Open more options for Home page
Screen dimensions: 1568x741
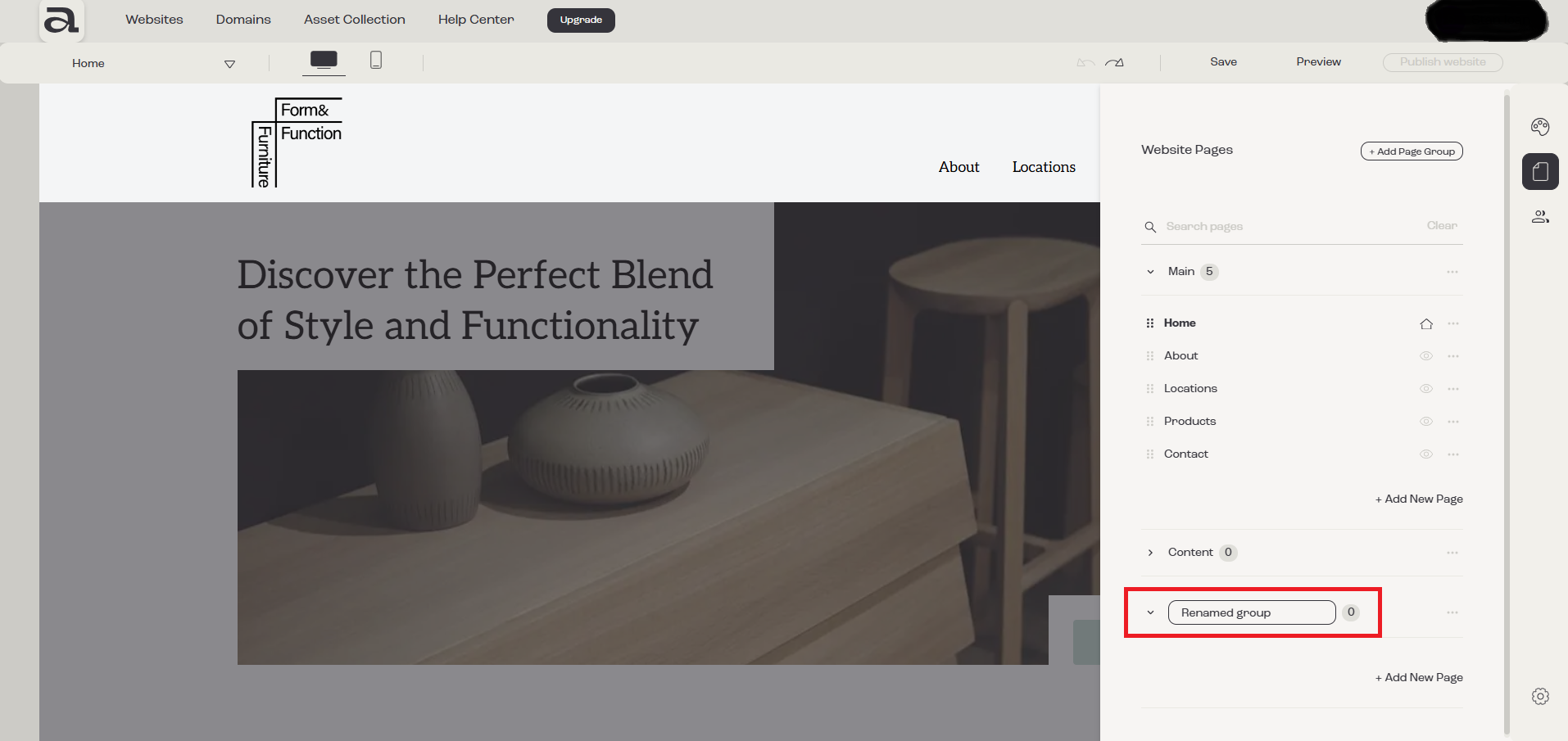(x=1453, y=323)
